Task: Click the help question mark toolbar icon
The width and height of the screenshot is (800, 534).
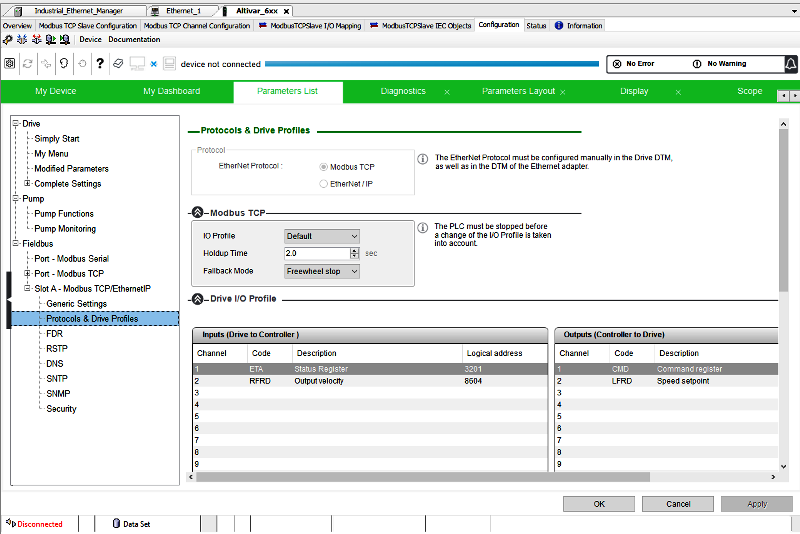Action: coord(100,63)
